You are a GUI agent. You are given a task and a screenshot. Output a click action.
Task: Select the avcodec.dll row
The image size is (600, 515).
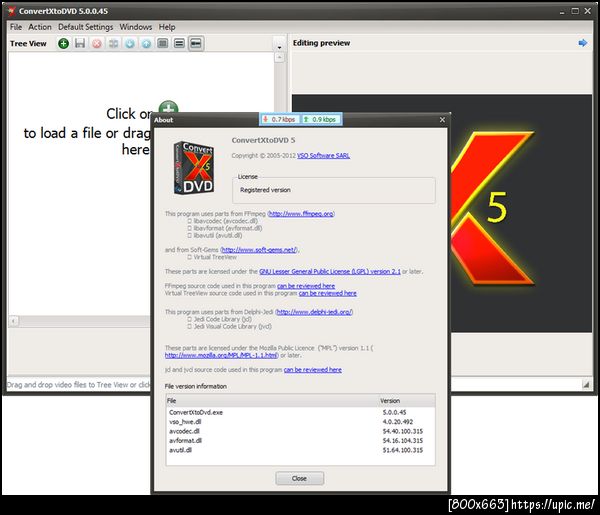coord(300,431)
